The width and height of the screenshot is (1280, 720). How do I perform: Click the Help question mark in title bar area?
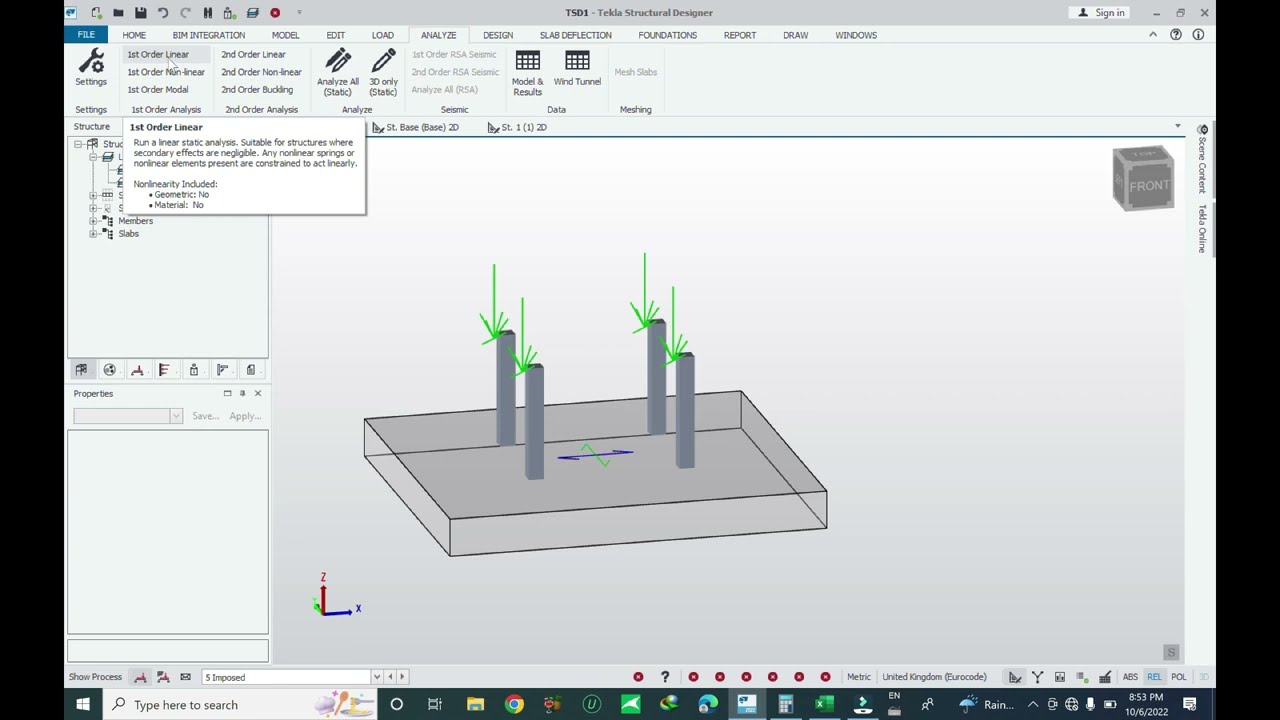coord(1176,35)
